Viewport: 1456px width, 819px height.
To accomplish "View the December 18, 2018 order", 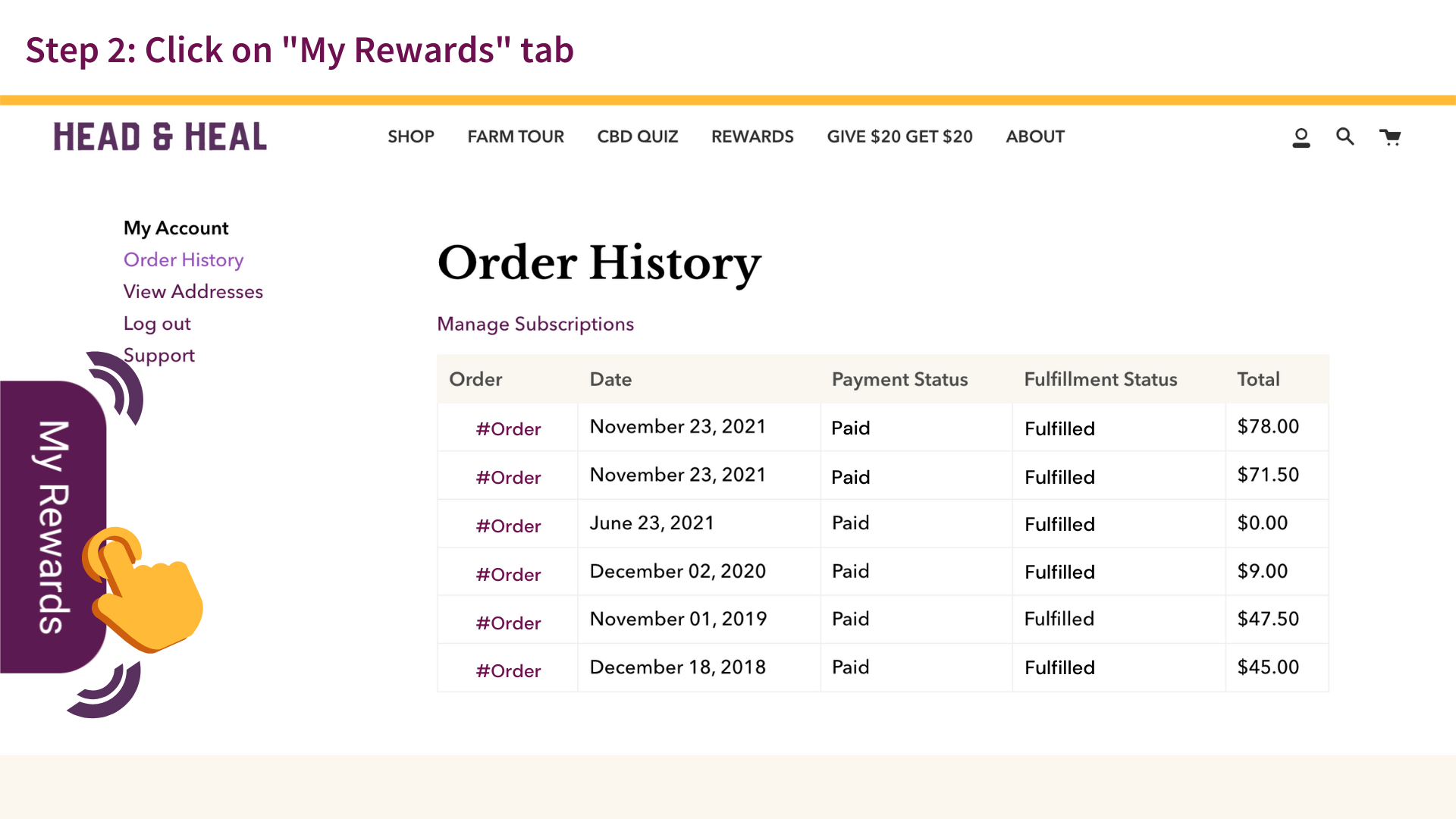I will click(x=508, y=671).
